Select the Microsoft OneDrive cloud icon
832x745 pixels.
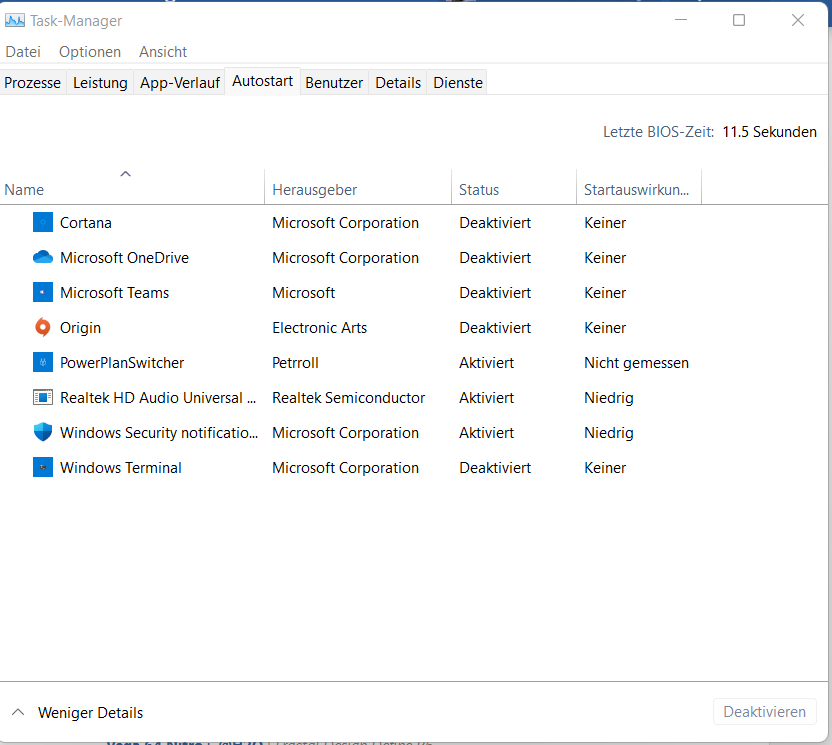(x=42, y=257)
